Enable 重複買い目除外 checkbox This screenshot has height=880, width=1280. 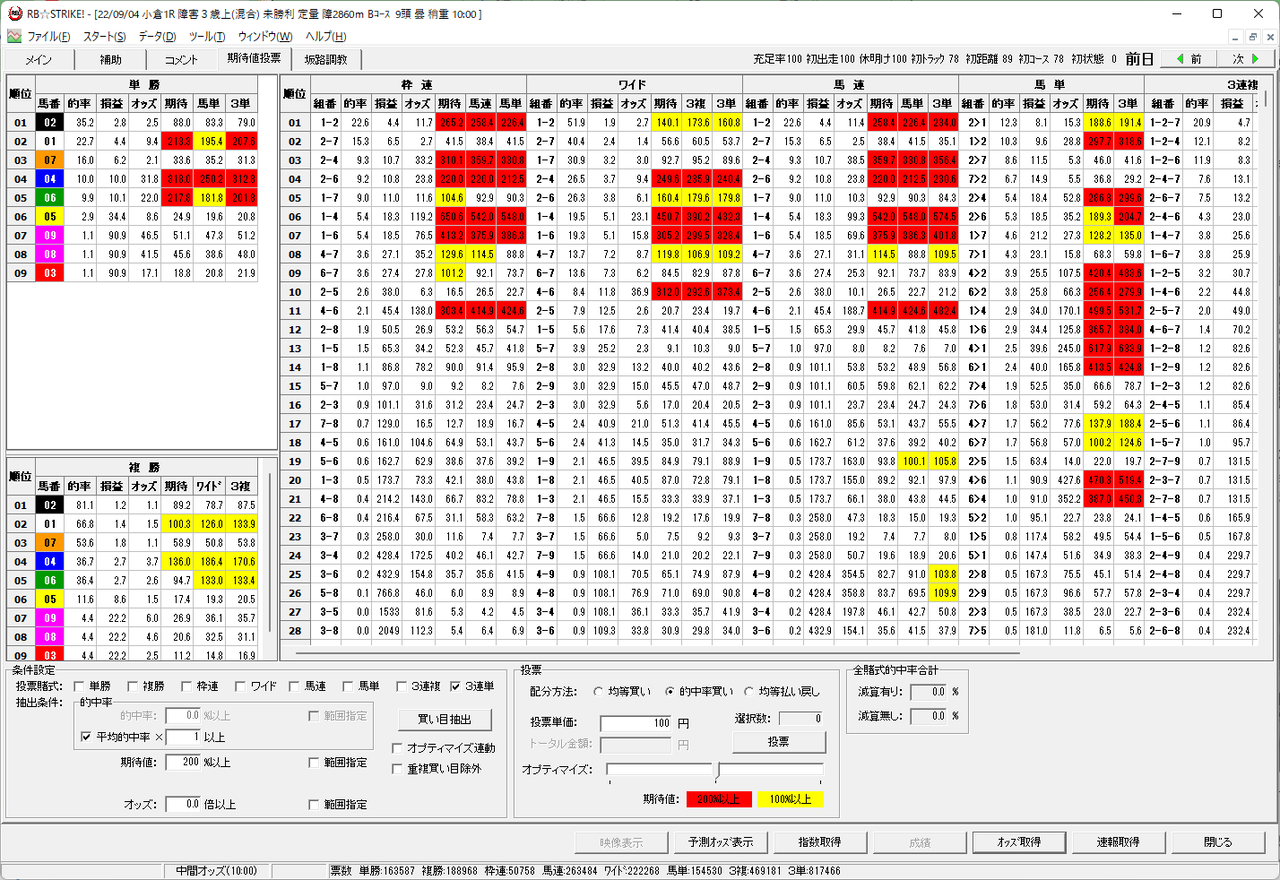(x=399, y=769)
